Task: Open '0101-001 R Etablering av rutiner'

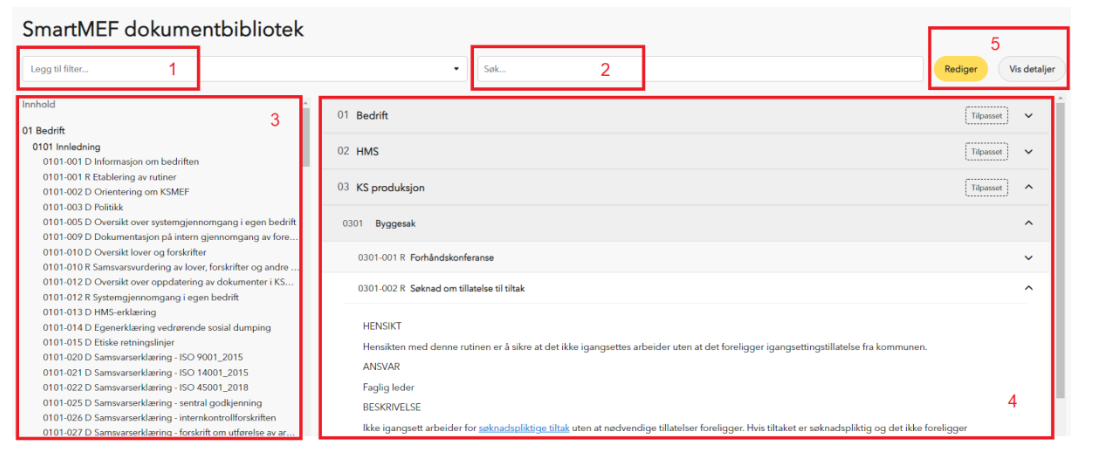Action: (109, 177)
